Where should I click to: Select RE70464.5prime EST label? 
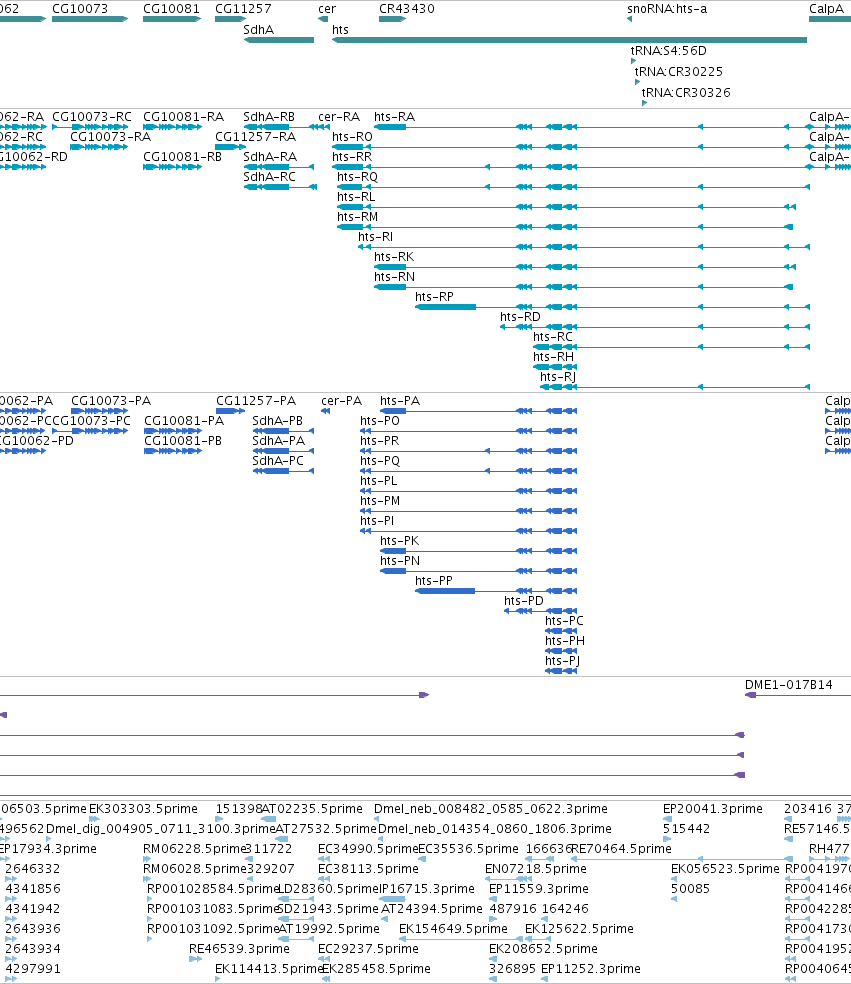(x=621, y=849)
